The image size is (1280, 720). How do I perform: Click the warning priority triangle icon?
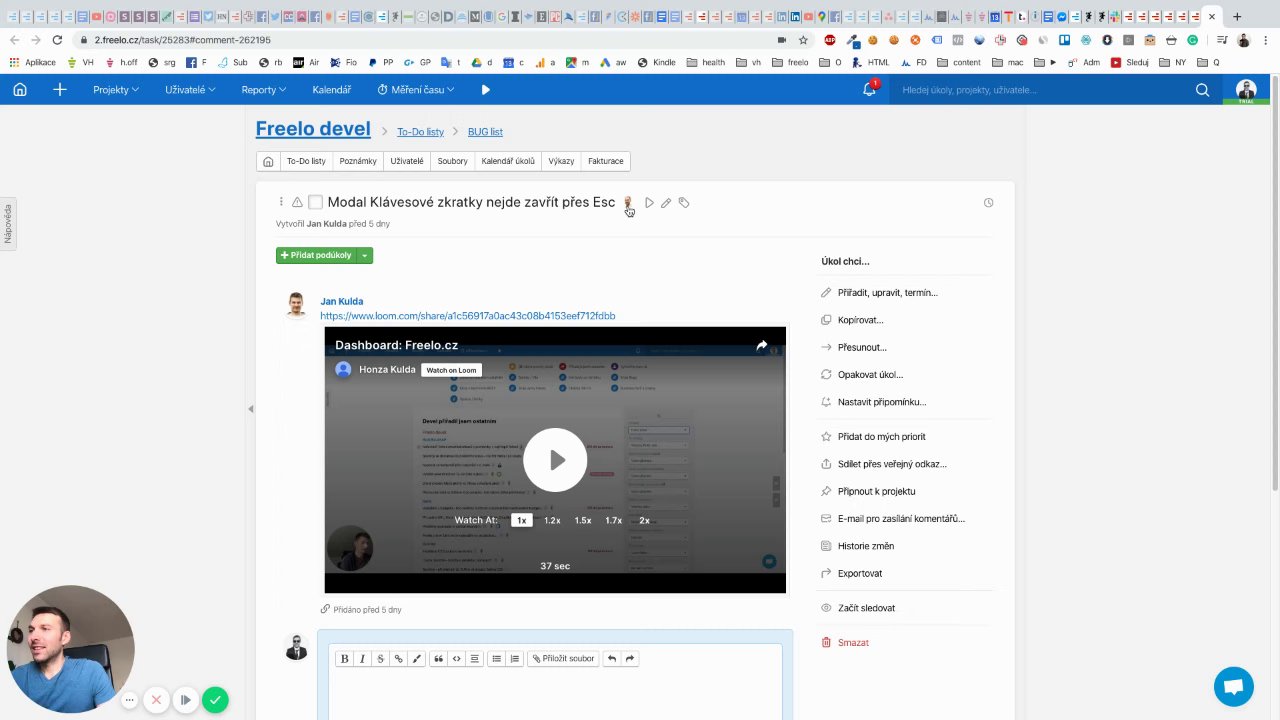pos(297,202)
